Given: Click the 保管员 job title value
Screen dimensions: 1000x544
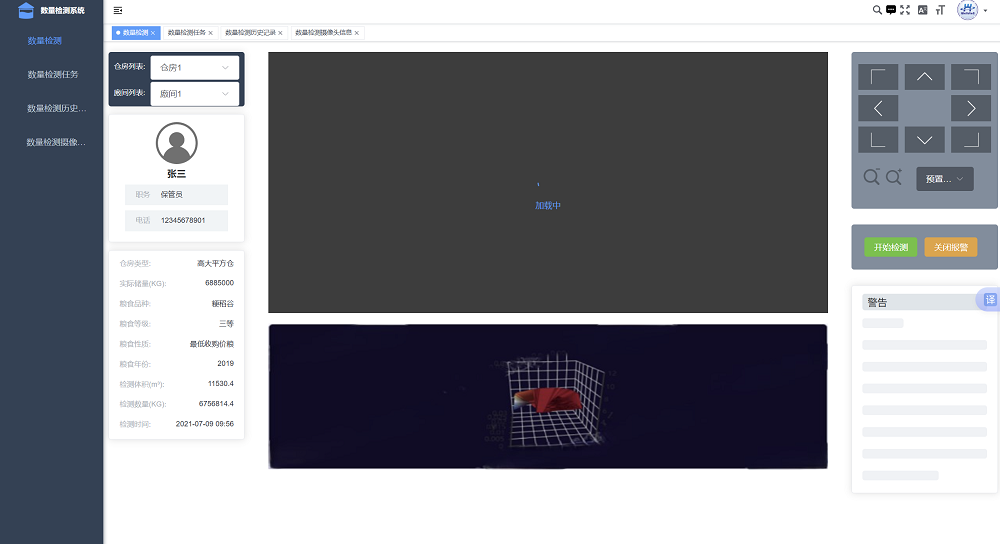Looking at the screenshot, I should point(172,195).
